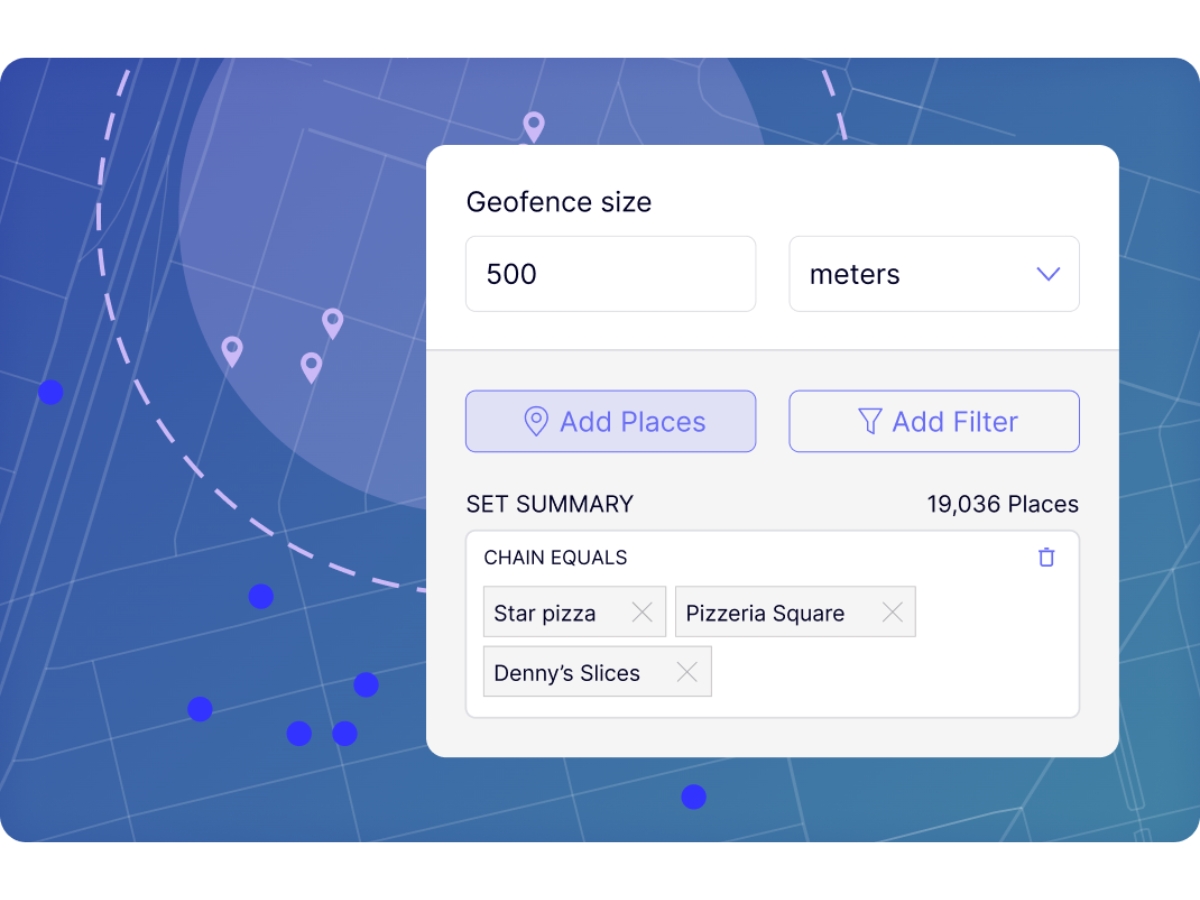This screenshot has width=1200, height=900.
Task: Click the CHAIN EQUALS label
Action: [556, 557]
